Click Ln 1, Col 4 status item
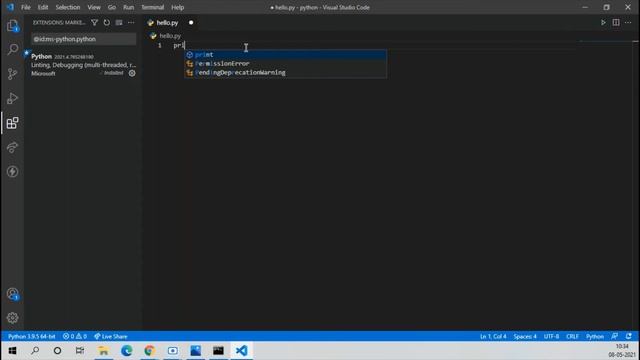Viewport: 640px width, 360px height. [x=493, y=336]
